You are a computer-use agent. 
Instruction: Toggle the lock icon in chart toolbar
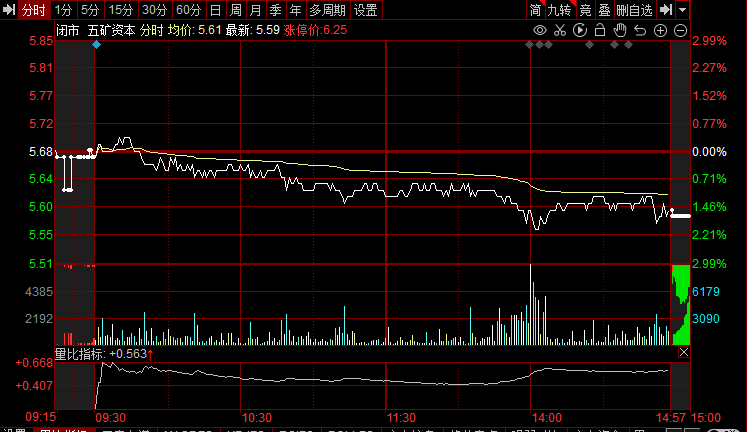tap(600, 30)
